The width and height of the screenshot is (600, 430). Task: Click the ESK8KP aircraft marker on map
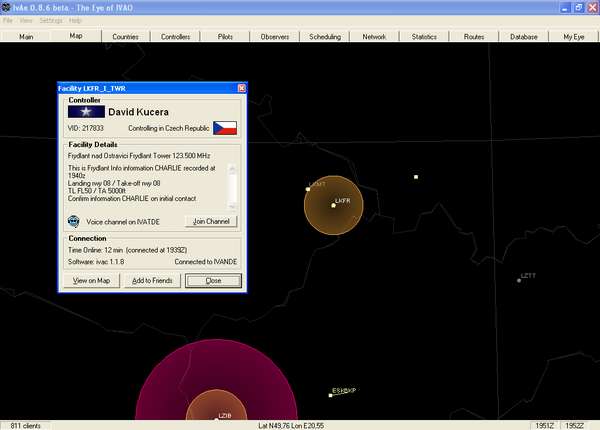tap(331, 395)
